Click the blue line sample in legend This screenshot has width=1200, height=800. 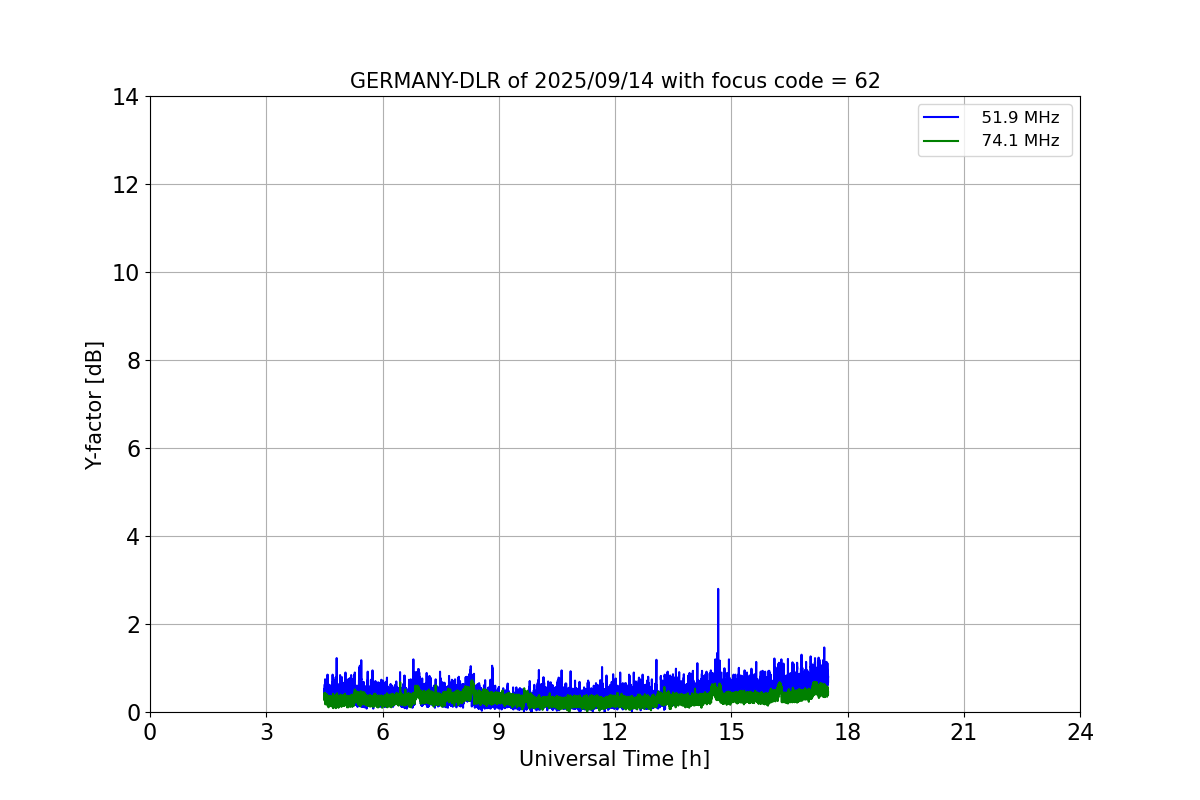pos(941,118)
